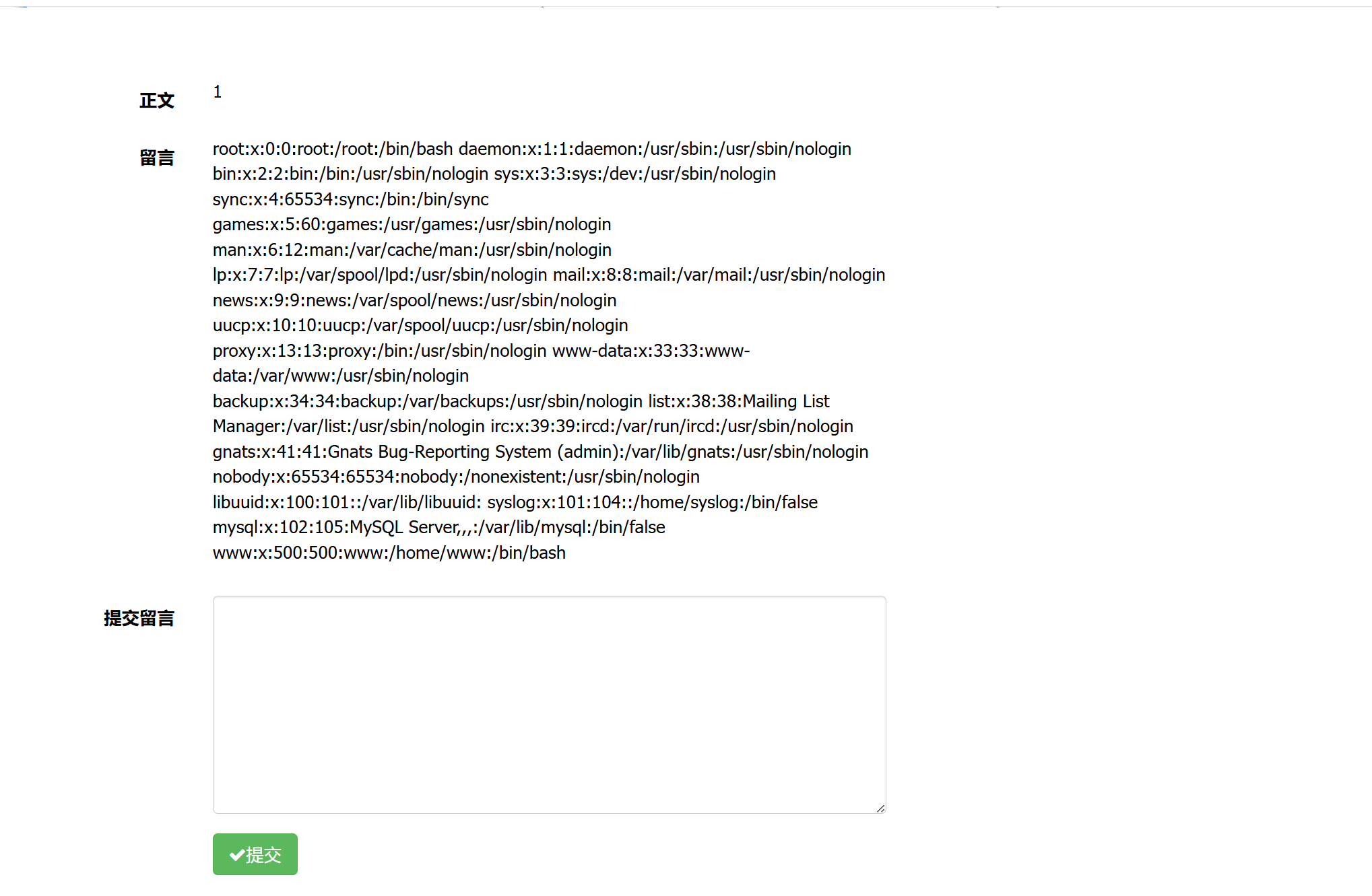The width and height of the screenshot is (1372, 896).
Task: Focus the 提交留言 comment text area
Action: [x=549, y=704]
